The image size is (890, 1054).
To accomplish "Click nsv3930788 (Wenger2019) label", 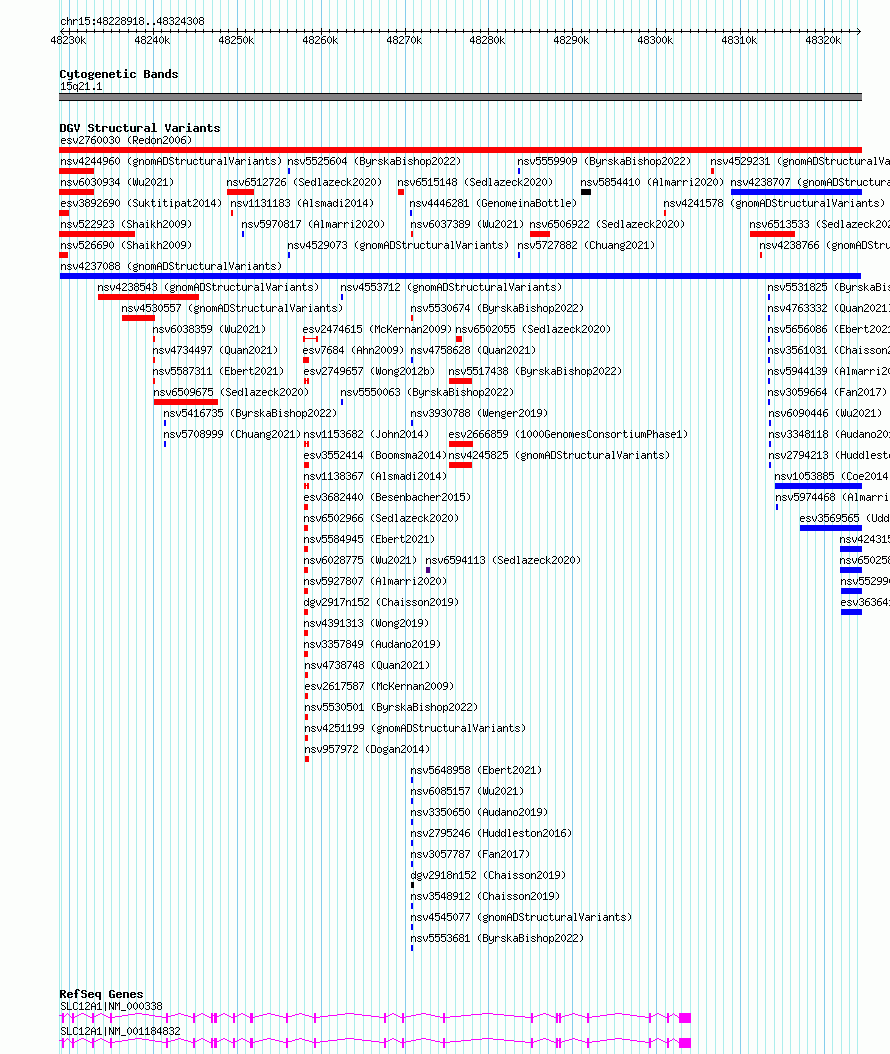I will [479, 413].
